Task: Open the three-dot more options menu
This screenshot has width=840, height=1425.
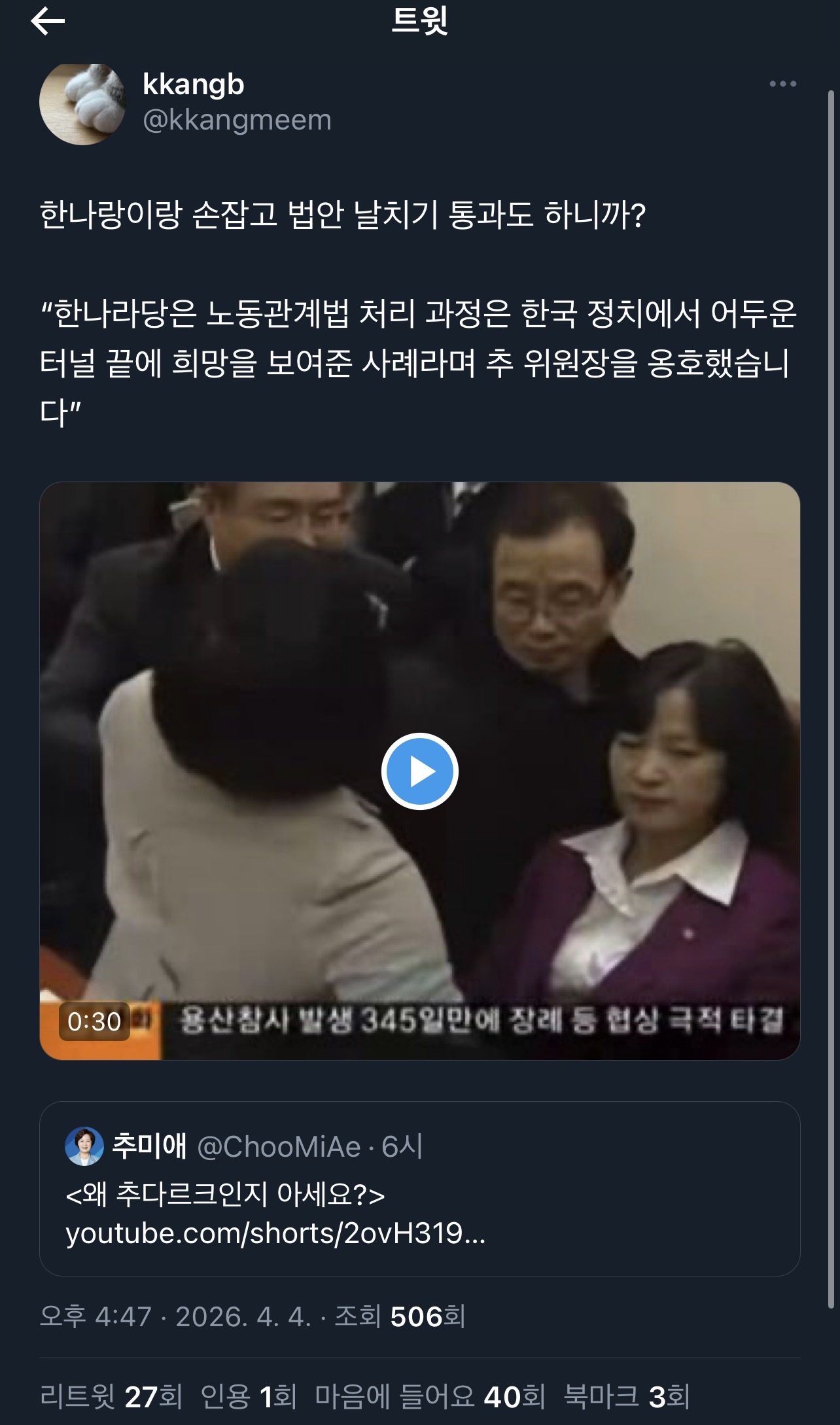Action: coord(782,84)
